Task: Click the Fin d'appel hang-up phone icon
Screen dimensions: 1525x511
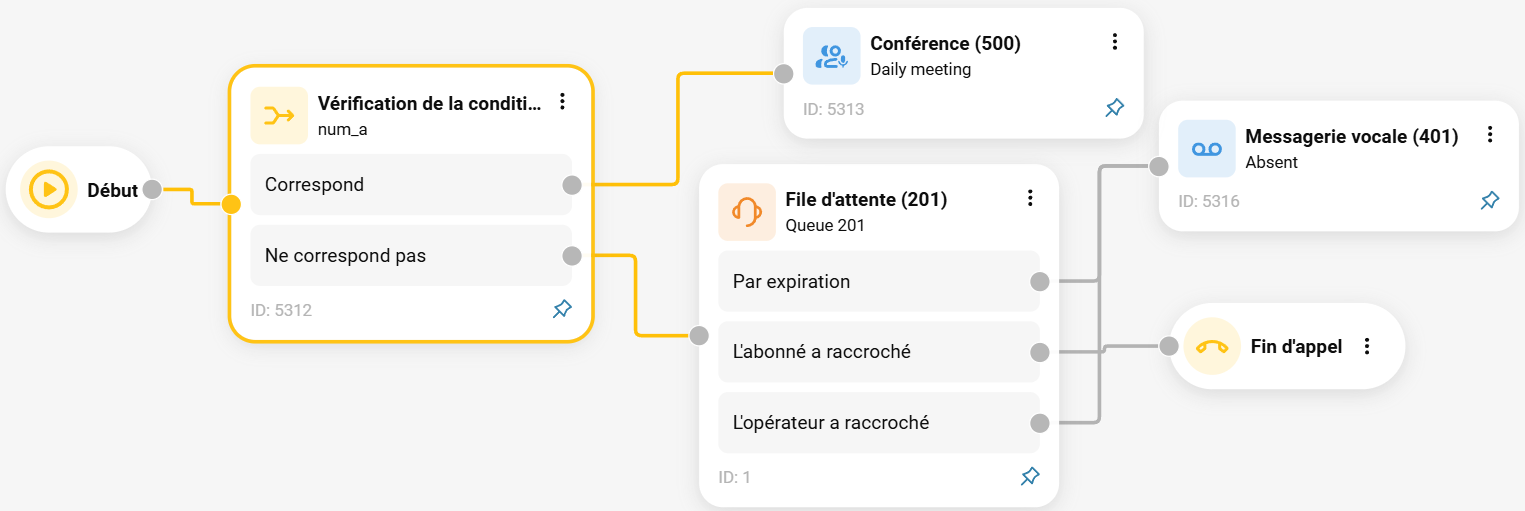Action: pos(1212,347)
